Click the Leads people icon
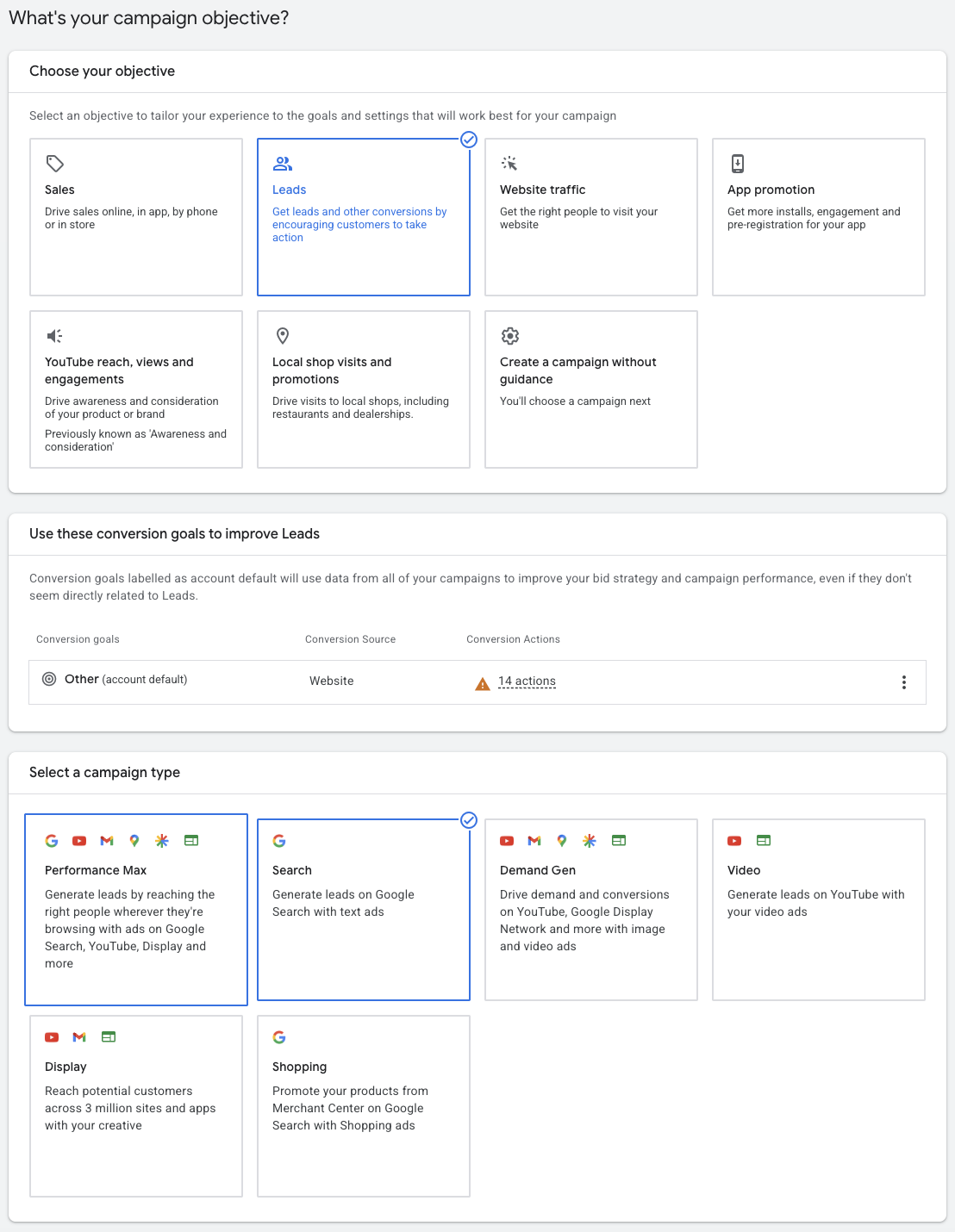Viewport: 955px width, 1232px height. pyautogui.click(x=283, y=164)
